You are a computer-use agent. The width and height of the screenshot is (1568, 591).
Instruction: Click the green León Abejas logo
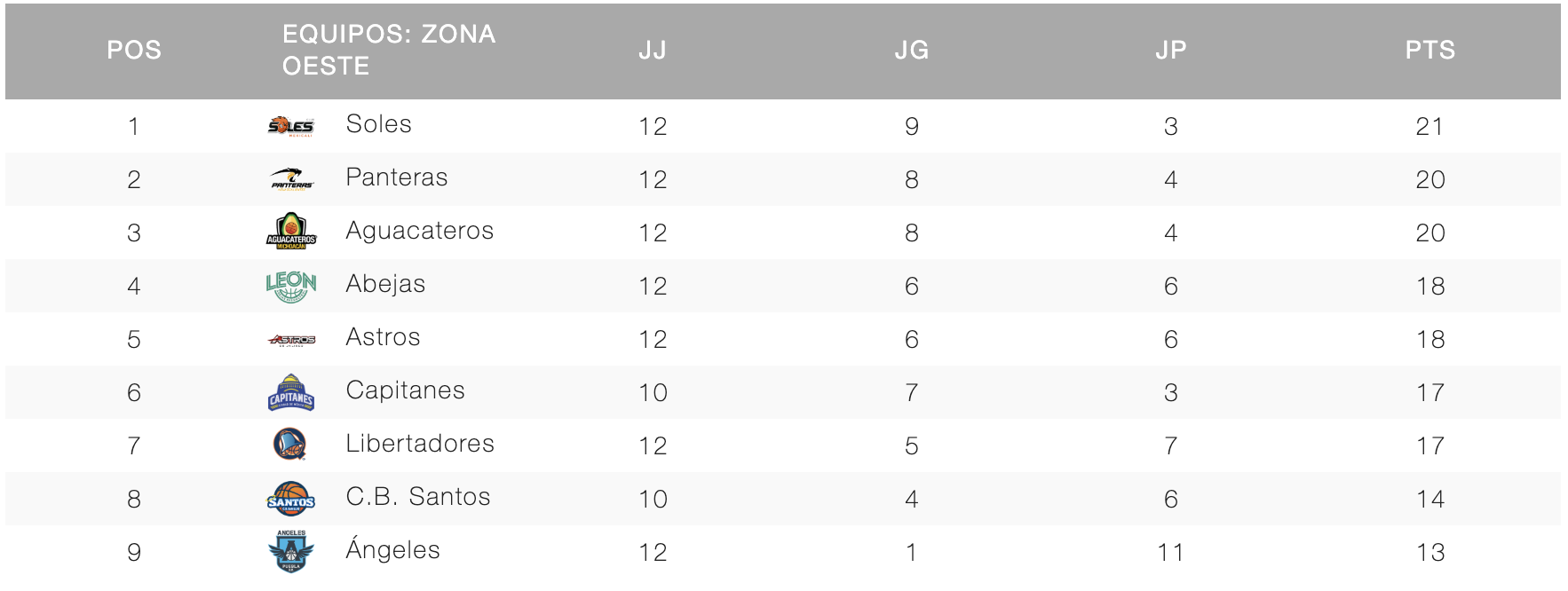coord(291,286)
